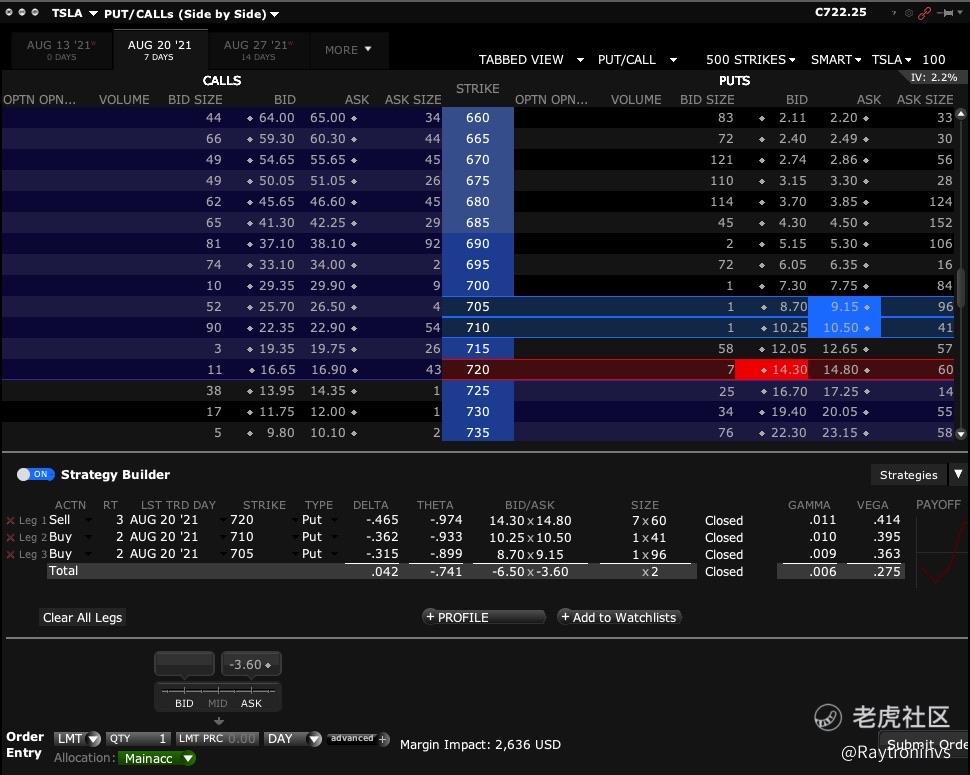Toggle the Strategy Builder ON switch
This screenshot has height=775, width=970.
pos(35,474)
